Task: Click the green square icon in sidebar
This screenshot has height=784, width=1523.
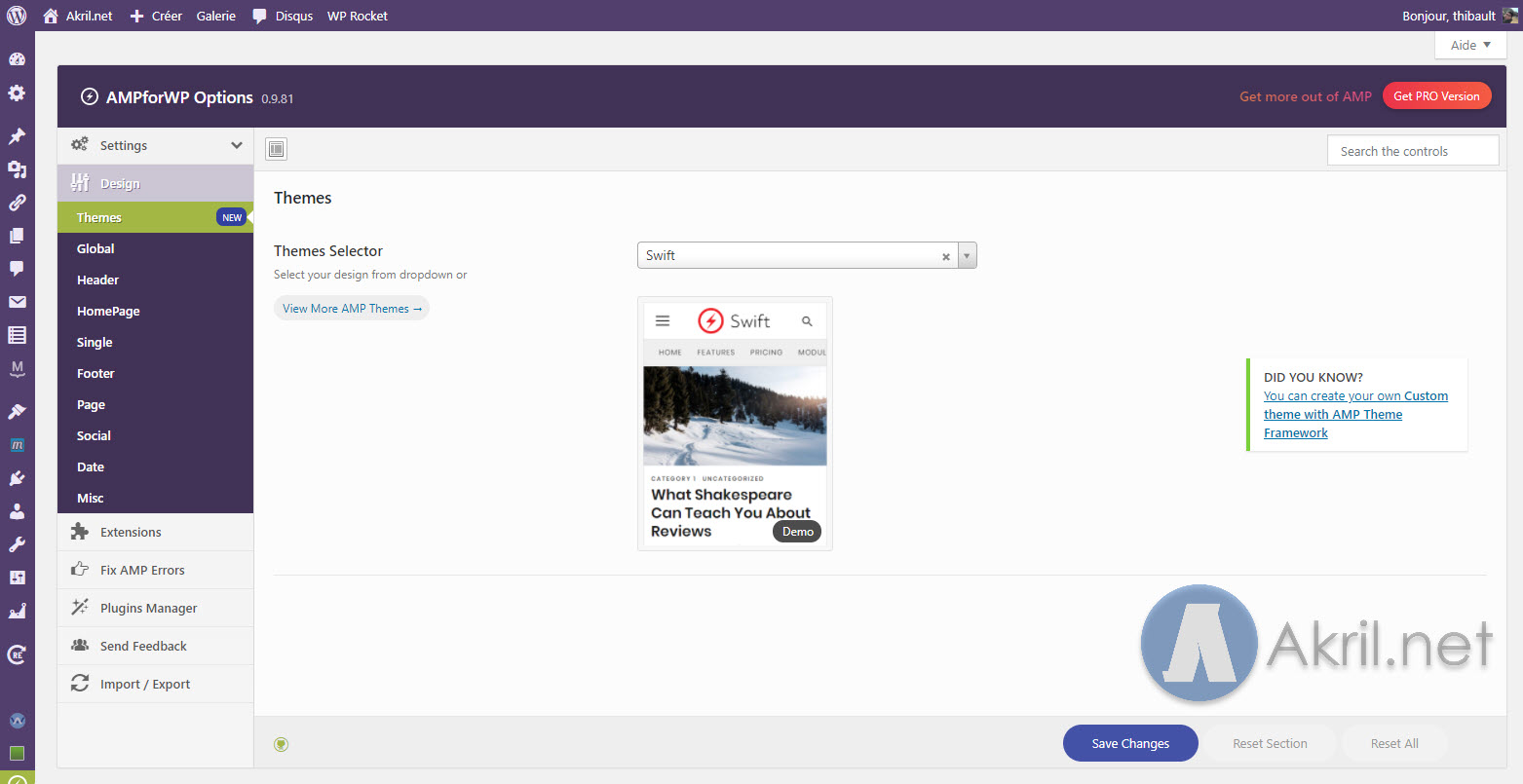Action: [x=17, y=754]
